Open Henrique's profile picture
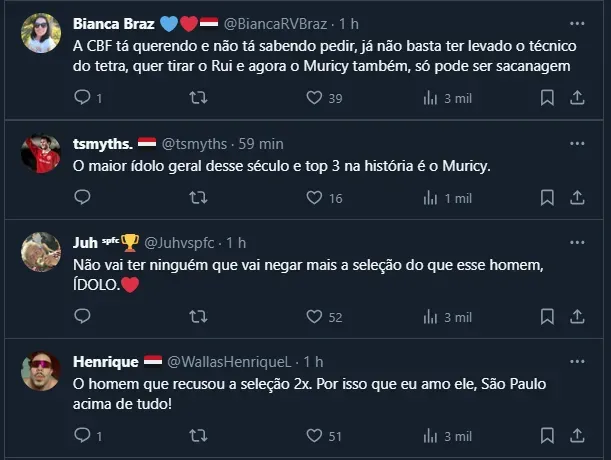 [x=41, y=370]
